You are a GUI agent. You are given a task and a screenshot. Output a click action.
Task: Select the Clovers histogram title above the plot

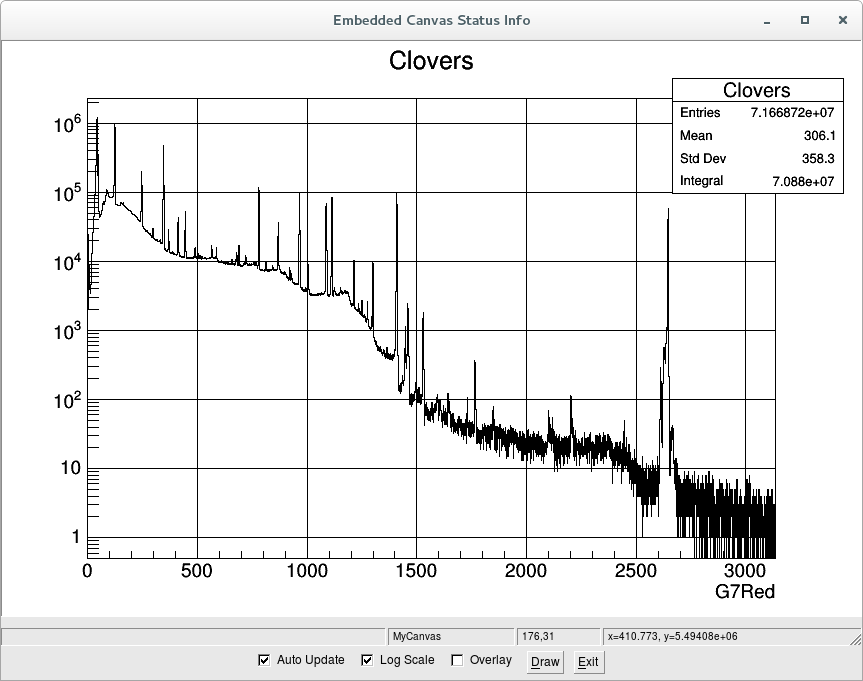click(x=431, y=61)
